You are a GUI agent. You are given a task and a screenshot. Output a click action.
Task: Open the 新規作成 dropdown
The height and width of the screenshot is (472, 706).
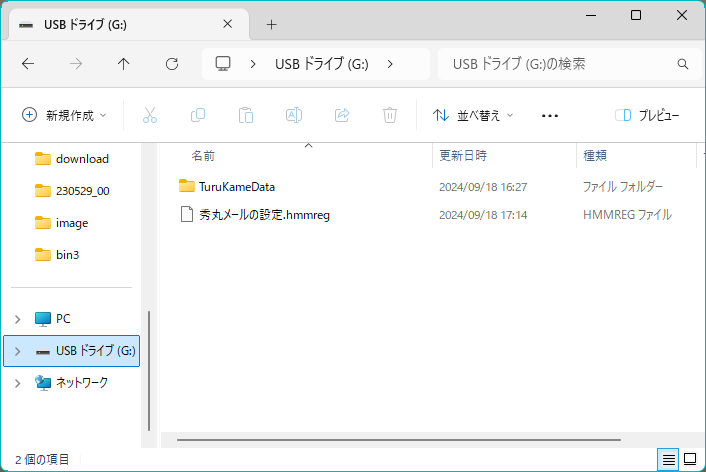point(64,115)
